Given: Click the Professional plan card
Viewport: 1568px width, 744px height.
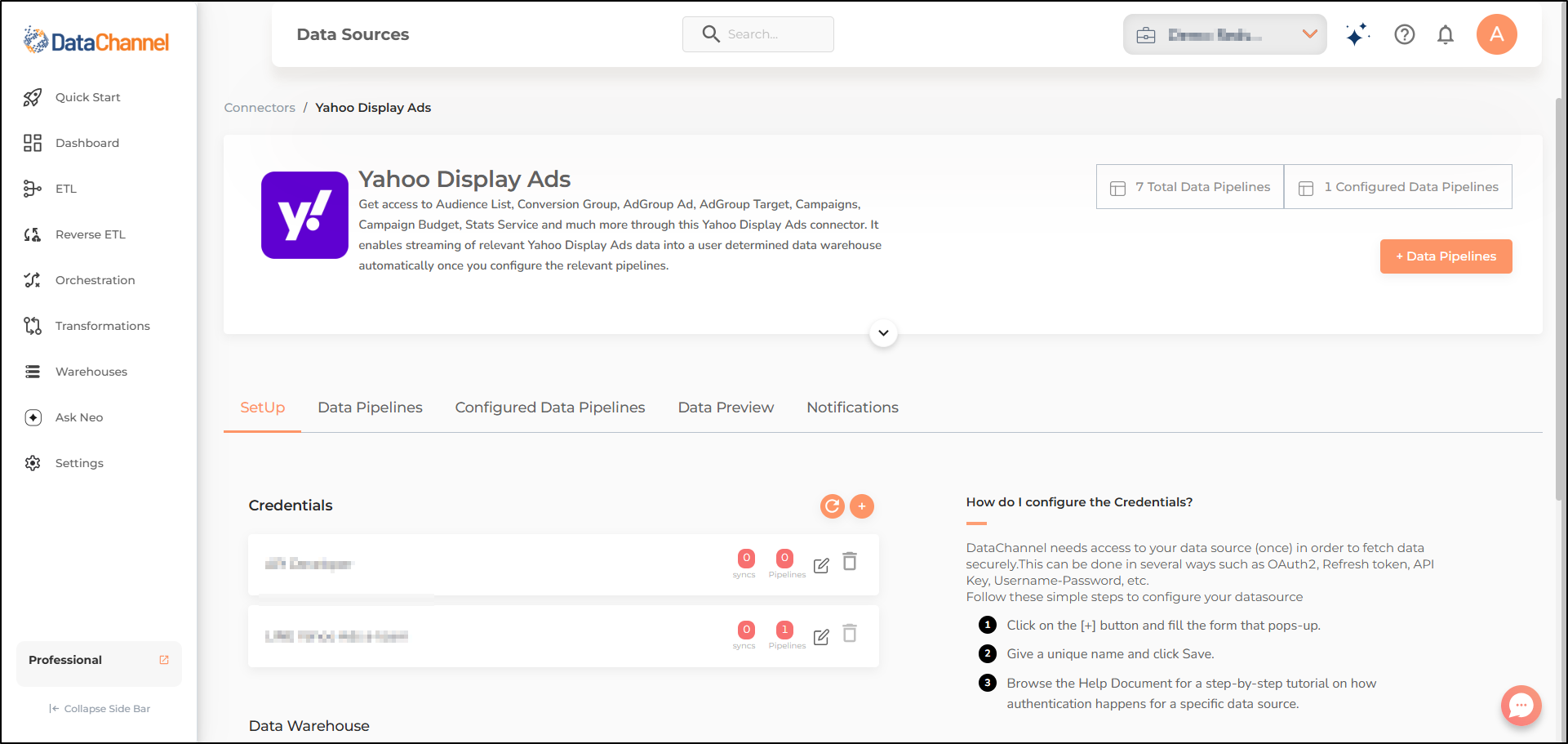Looking at the screenshot, I should click(99, 663).
